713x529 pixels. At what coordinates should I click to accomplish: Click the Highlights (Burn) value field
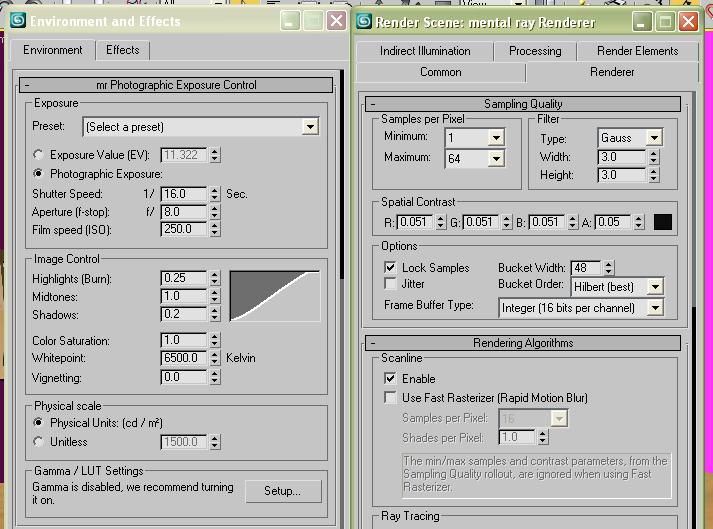tap(184, 278)
